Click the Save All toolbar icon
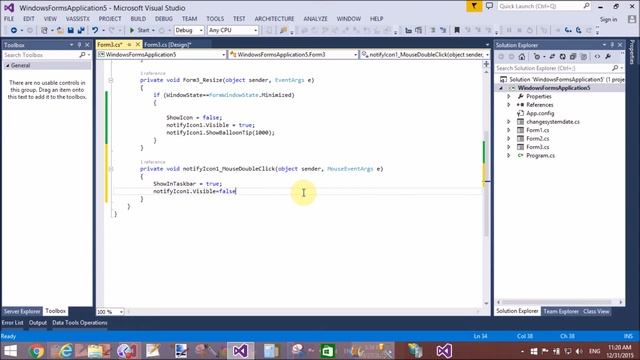Image resolution: width=640 pixels, height=360 pixels. point(81,30)
